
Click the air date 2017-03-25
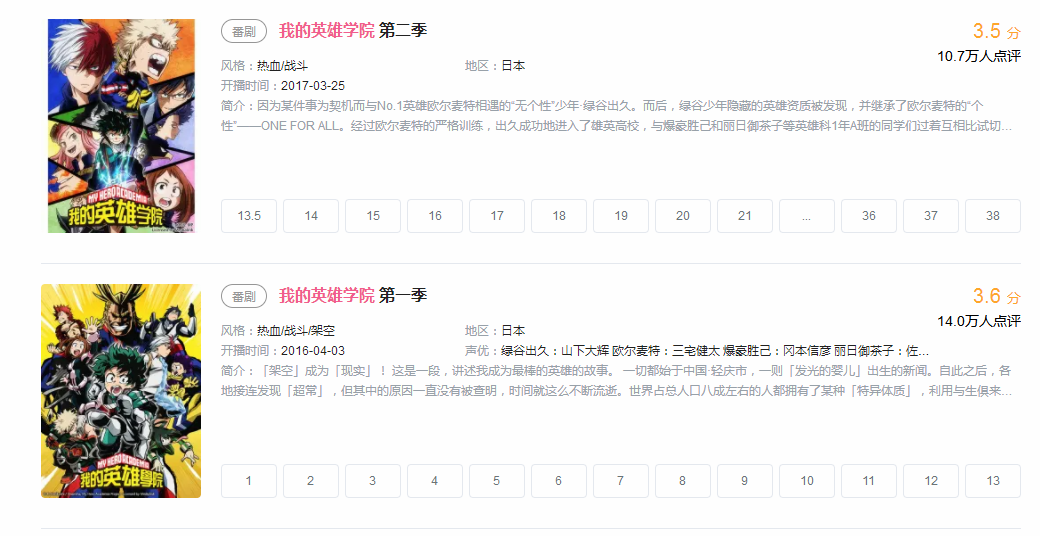313,86
